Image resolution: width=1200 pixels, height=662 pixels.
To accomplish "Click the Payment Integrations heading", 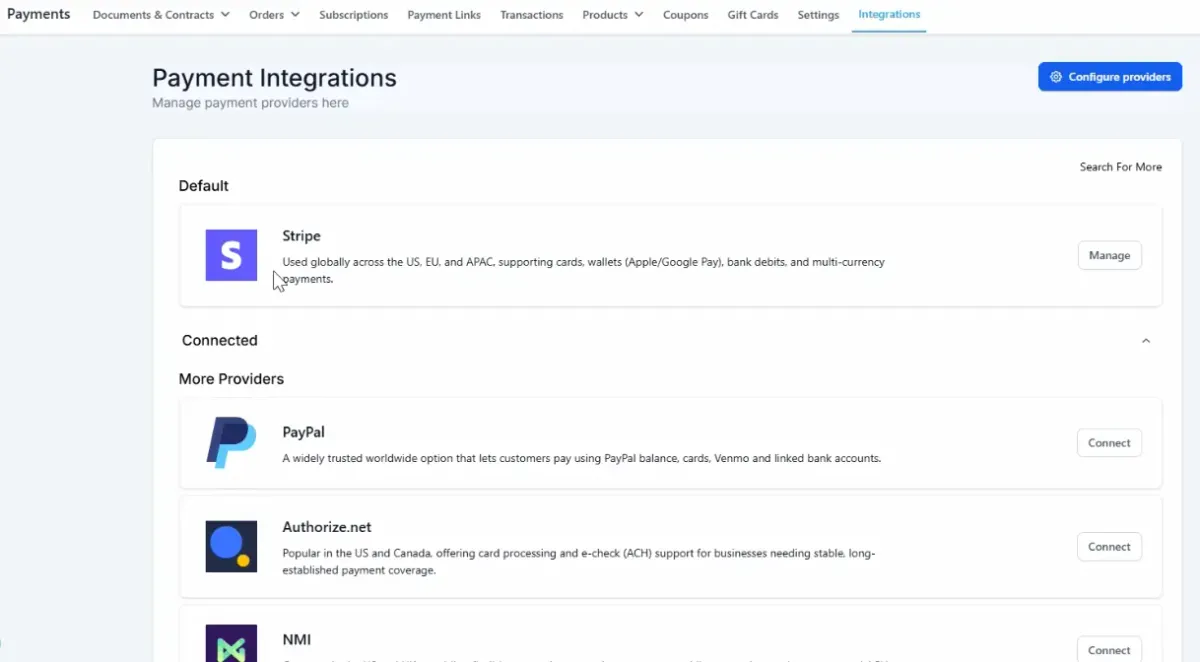I will pos(274,78).
